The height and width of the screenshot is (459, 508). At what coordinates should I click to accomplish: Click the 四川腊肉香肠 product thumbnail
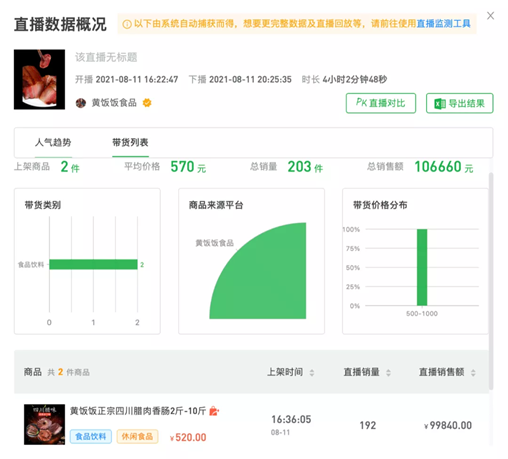coord(44,424)
